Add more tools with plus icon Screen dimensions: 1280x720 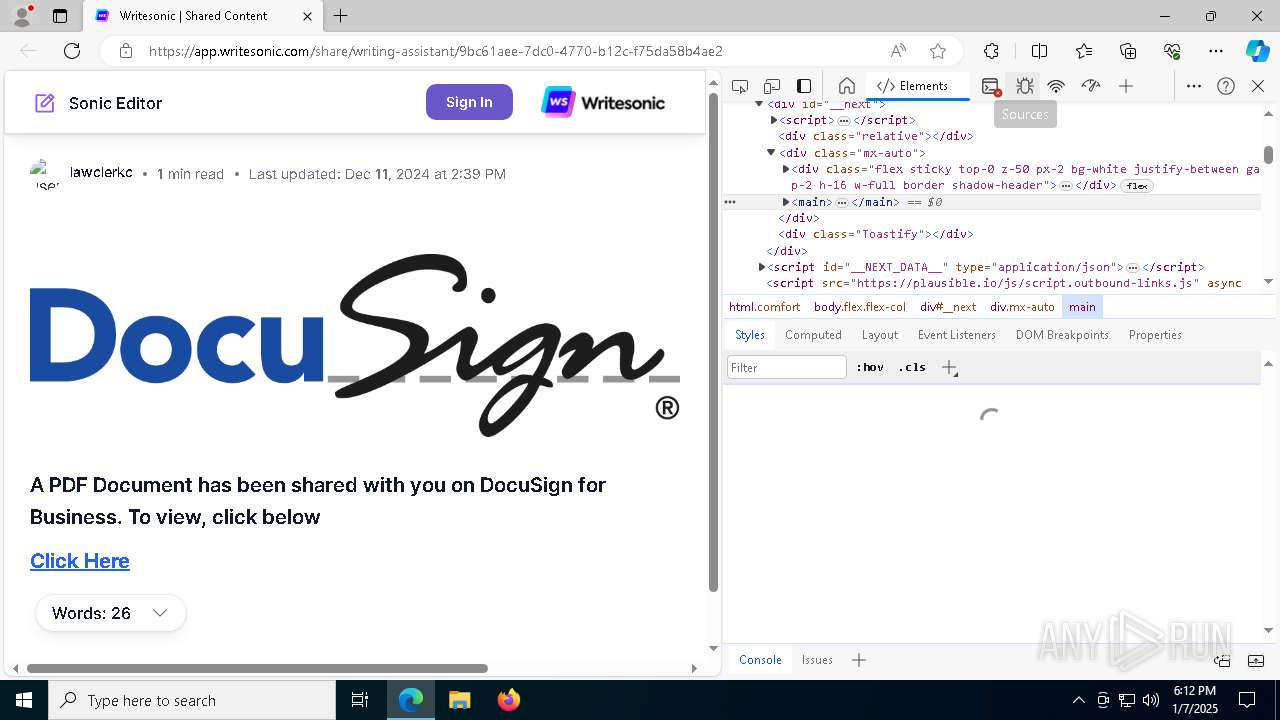(x=1126, y=86)
